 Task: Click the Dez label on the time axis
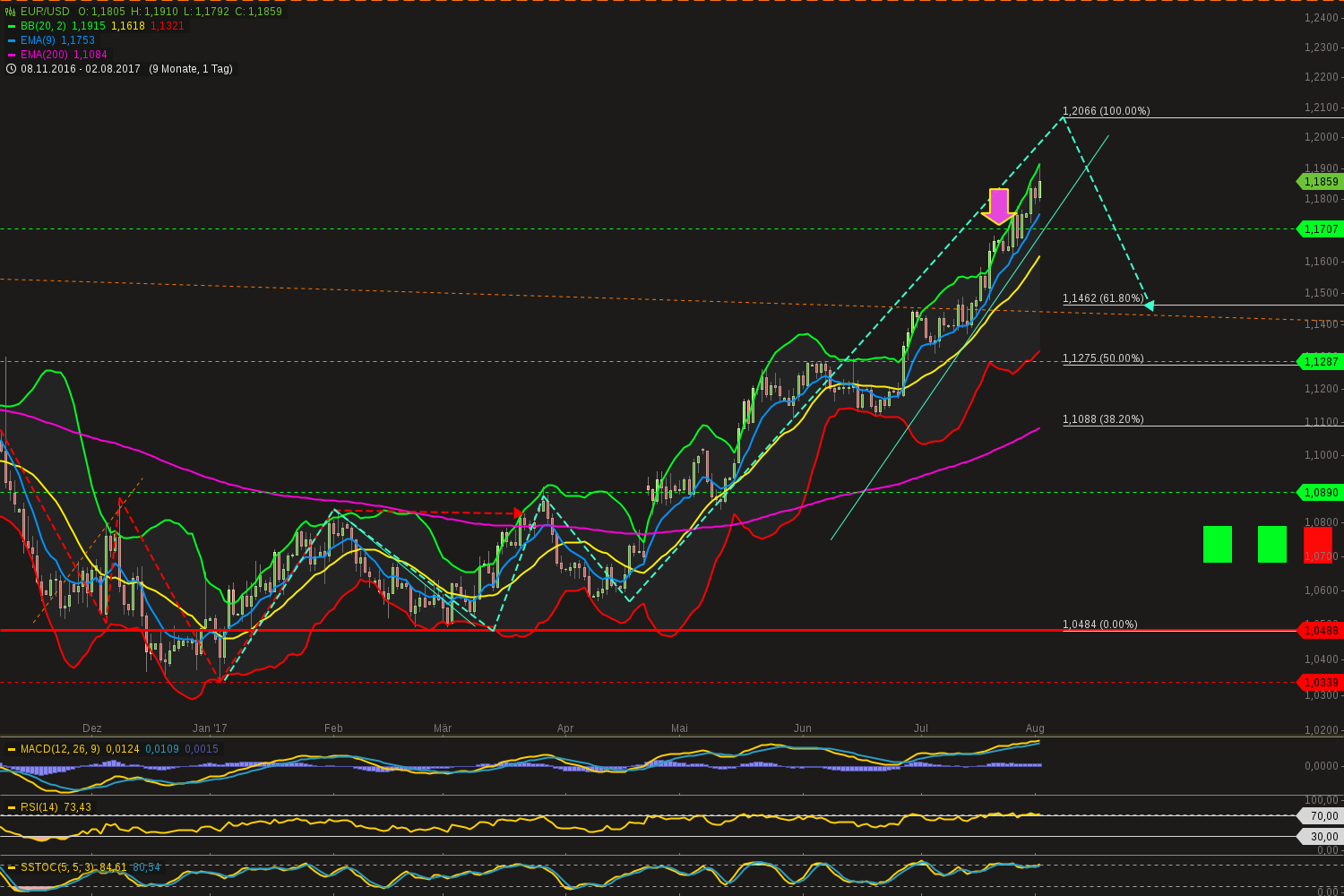tap(91, 728)
